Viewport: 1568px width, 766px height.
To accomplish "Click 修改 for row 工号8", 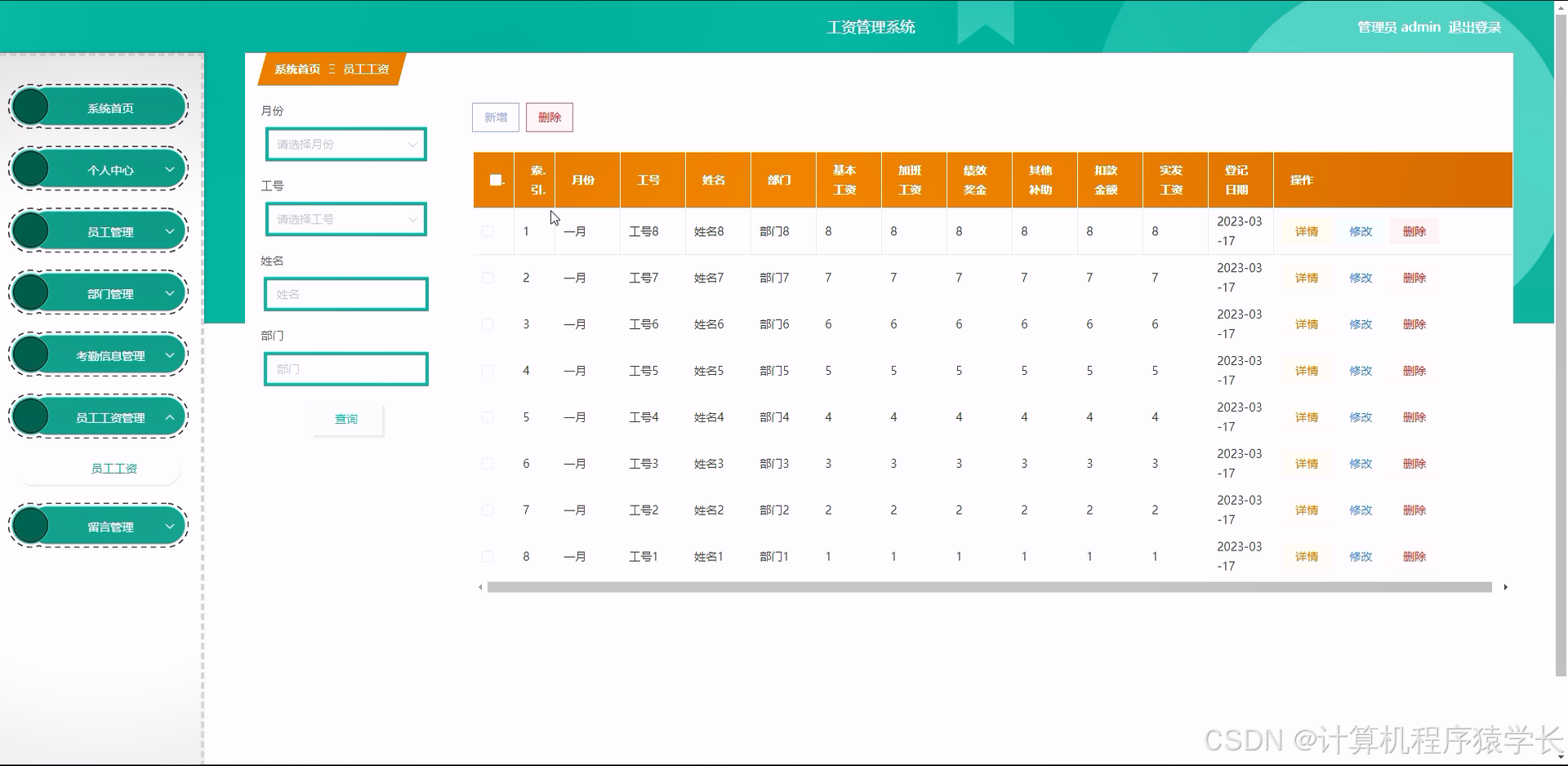I will click(1361, 232).
